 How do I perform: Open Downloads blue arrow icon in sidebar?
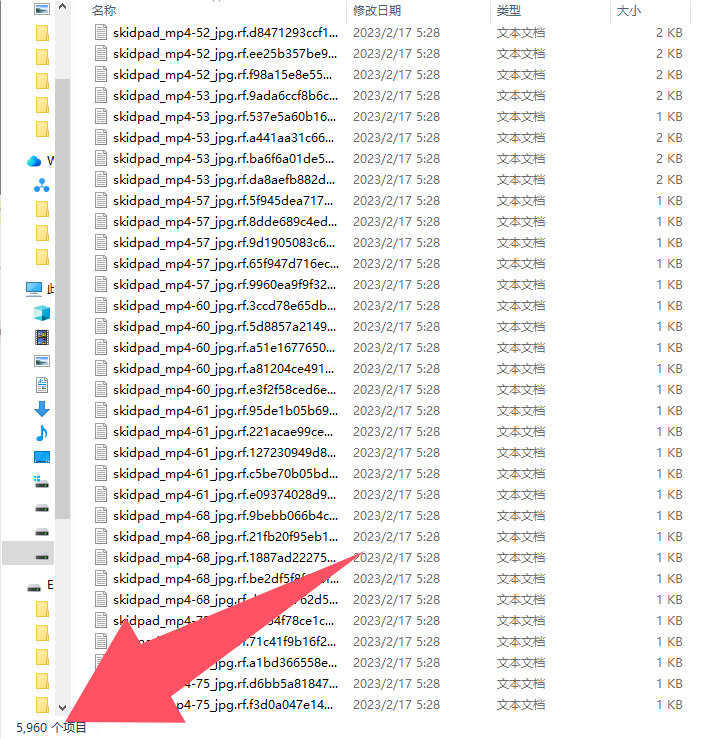point(42,409)
